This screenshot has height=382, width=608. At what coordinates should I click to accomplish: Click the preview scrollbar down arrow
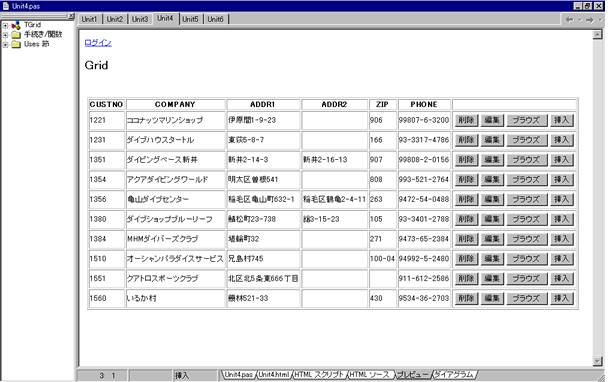point(597,361)
